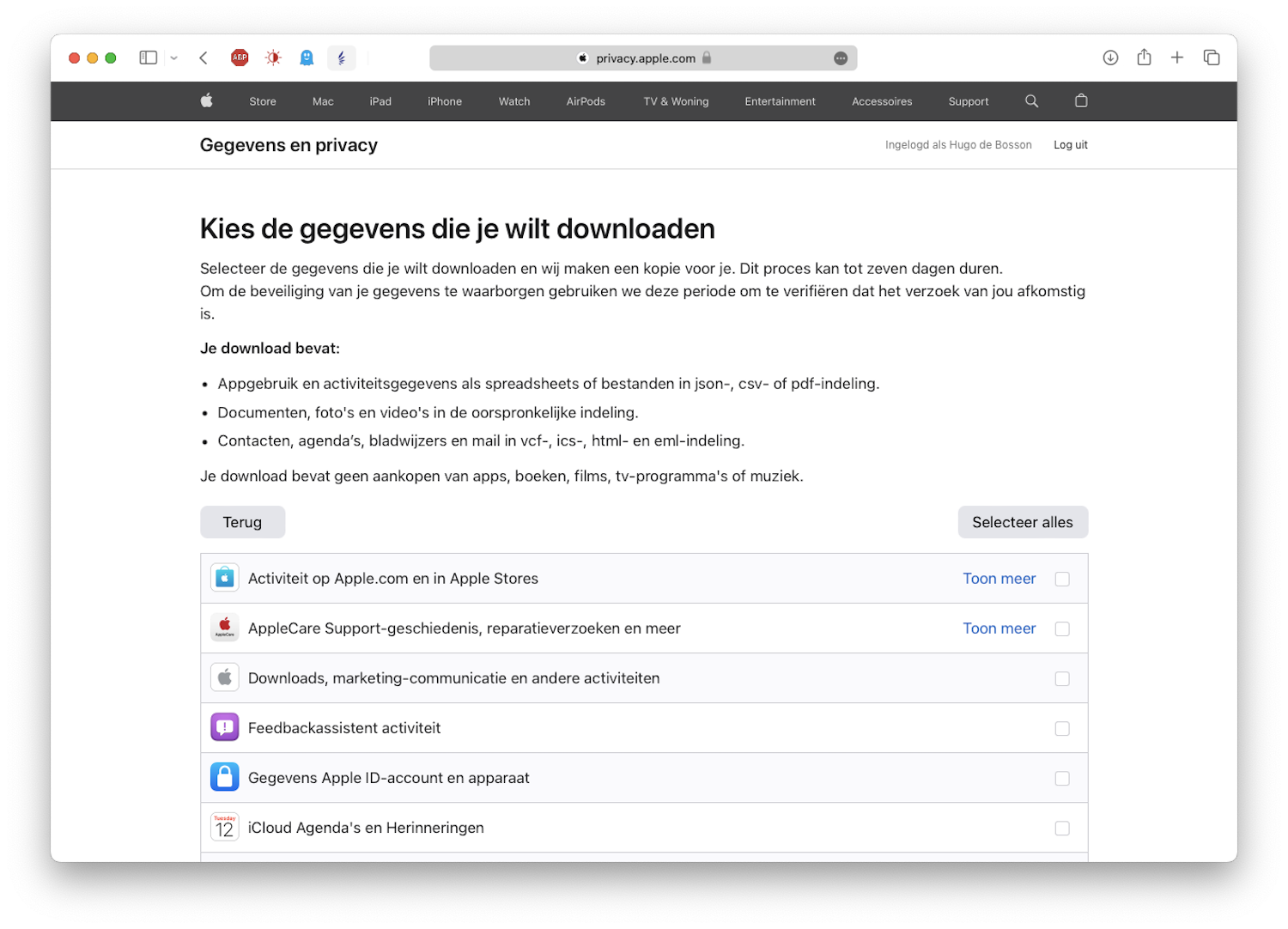Go back with the back arrow
Image resolution: width=1288 pixels, height=929 pixels.
pos(204,58)
